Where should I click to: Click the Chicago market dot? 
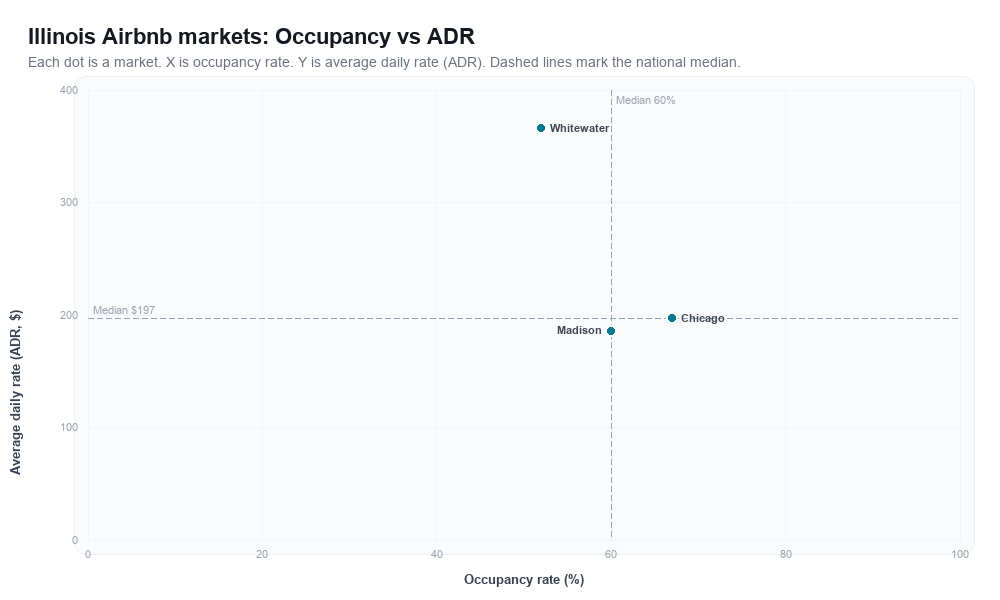(672, 318)
